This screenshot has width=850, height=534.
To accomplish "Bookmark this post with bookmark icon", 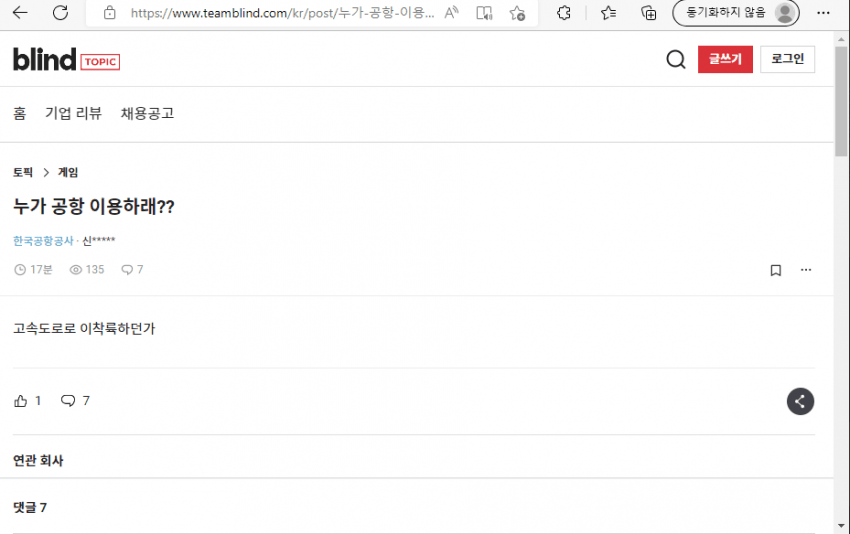I will [x=776, y=270].
